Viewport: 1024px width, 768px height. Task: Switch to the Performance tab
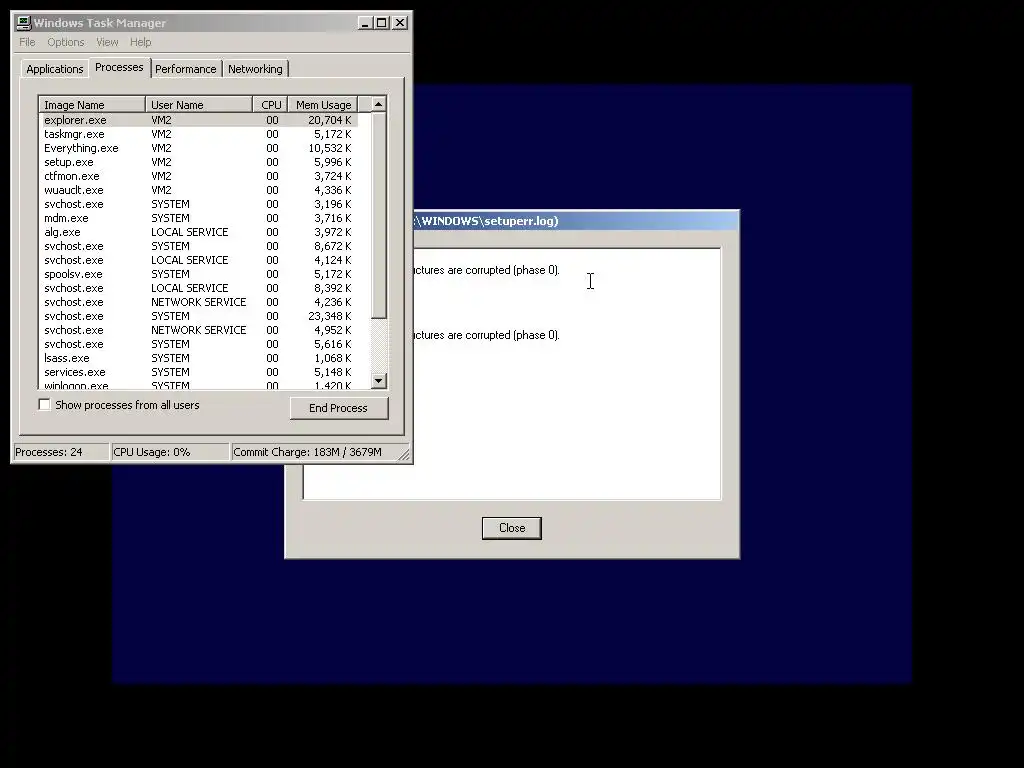click(185, 69)
